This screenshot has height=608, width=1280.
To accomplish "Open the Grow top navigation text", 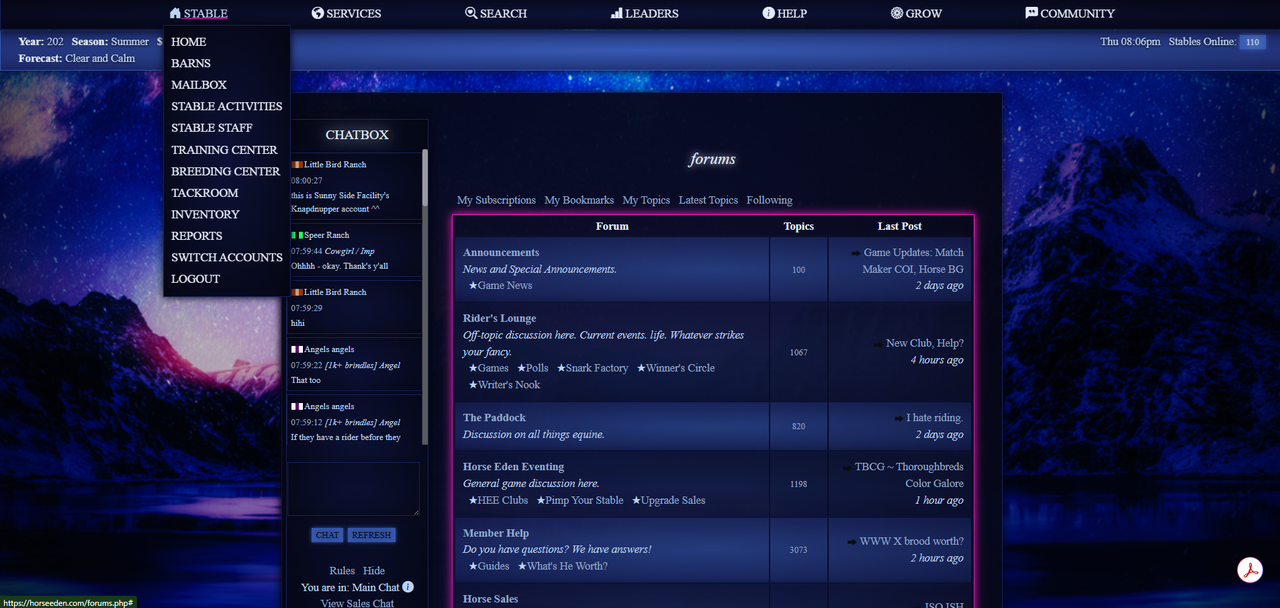I will coord(924,14).
